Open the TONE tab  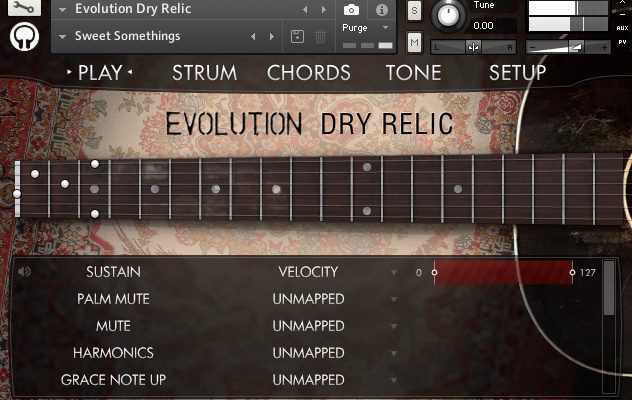[414, 73]
